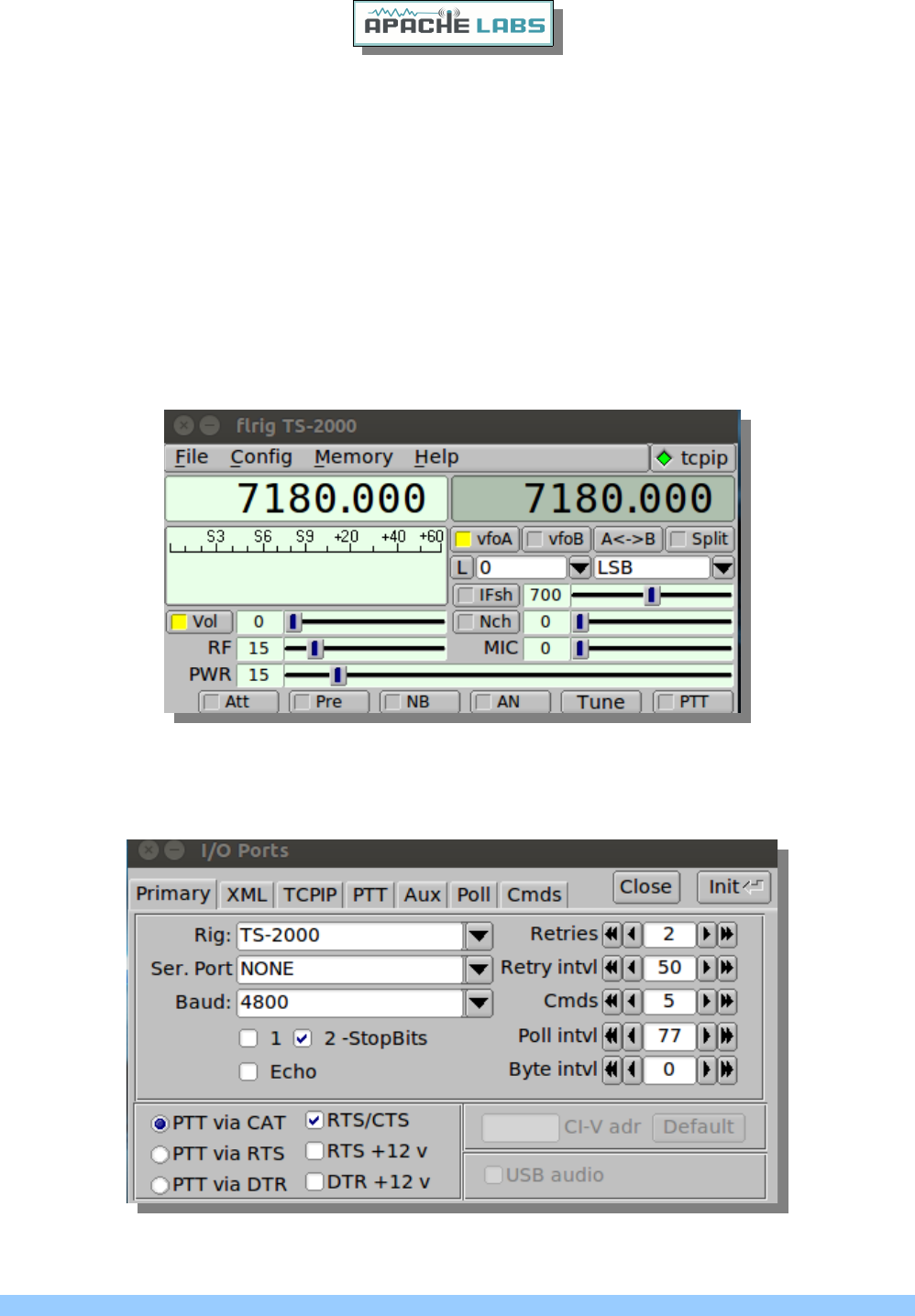Check the DTR +12 v checkbox
Screen dimensions: 915x1316
[x=314, y=1182]
